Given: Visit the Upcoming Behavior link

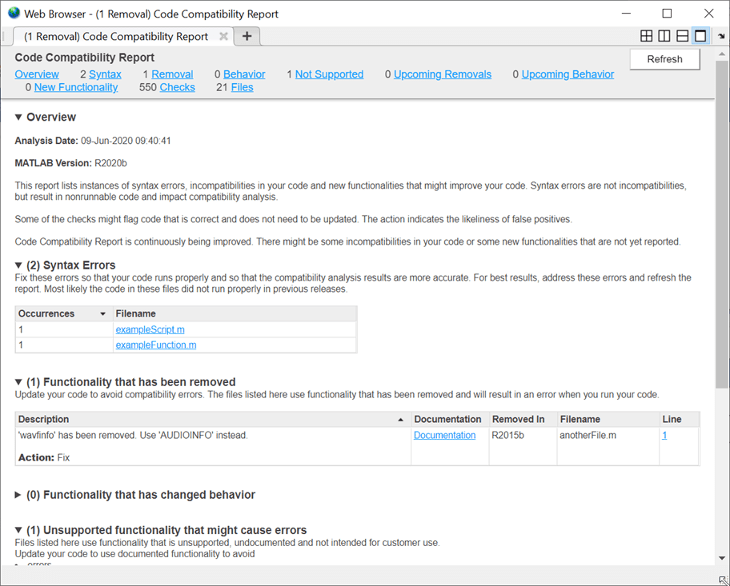Looking at the screenshot, I should point(568,74).
